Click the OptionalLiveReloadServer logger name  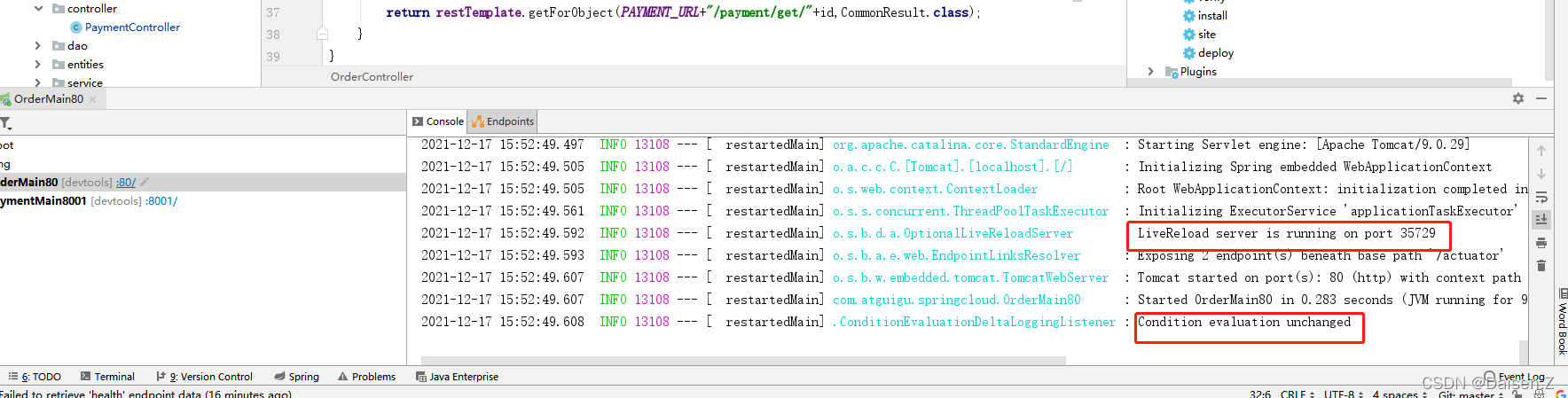click(953, 233)
